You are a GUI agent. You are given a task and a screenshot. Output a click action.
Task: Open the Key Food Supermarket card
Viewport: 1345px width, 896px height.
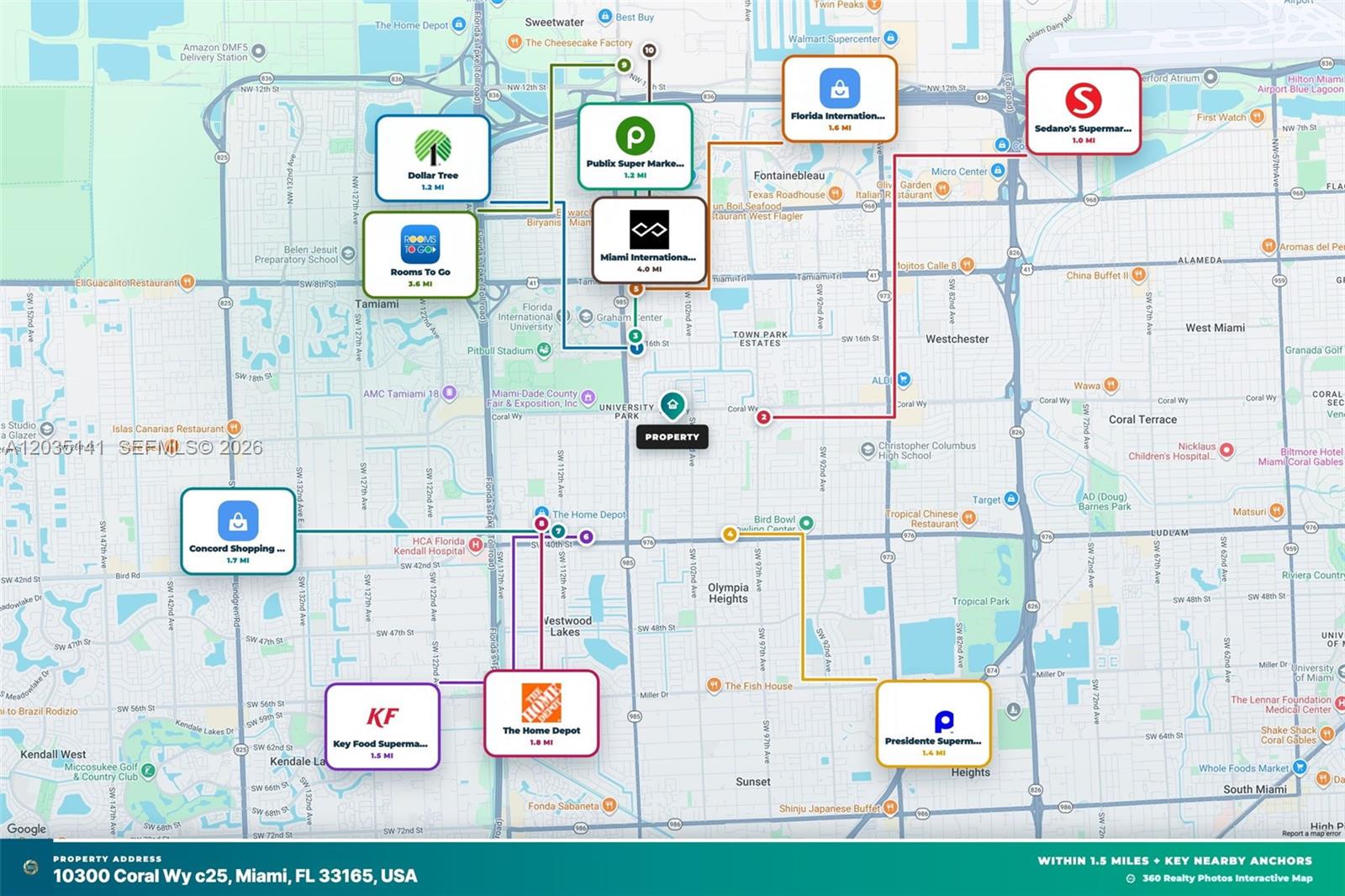(382, 726)
